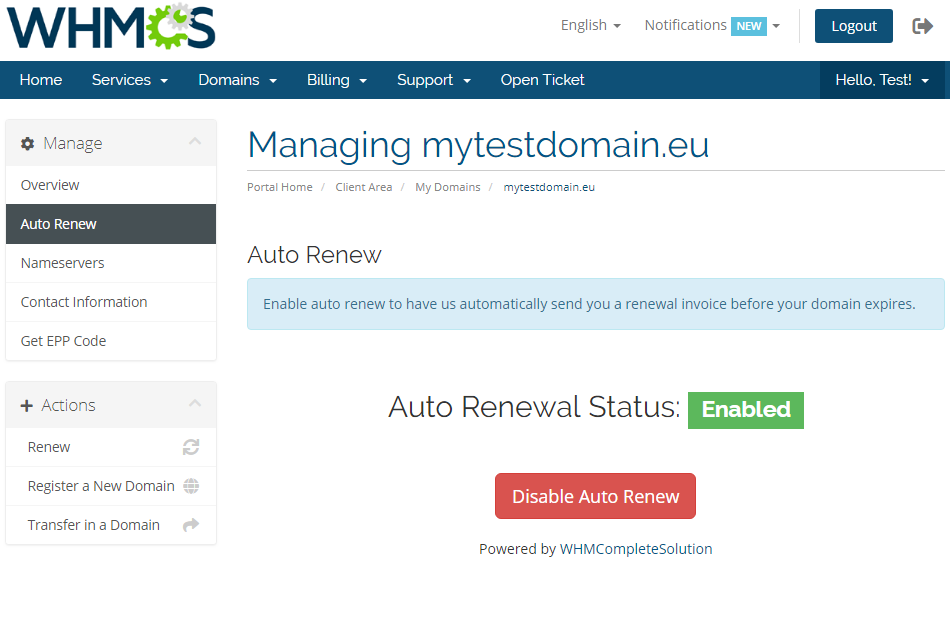This screenshot has width=950, height=624.
Task: Open the Domains menu
Action: 238,80
